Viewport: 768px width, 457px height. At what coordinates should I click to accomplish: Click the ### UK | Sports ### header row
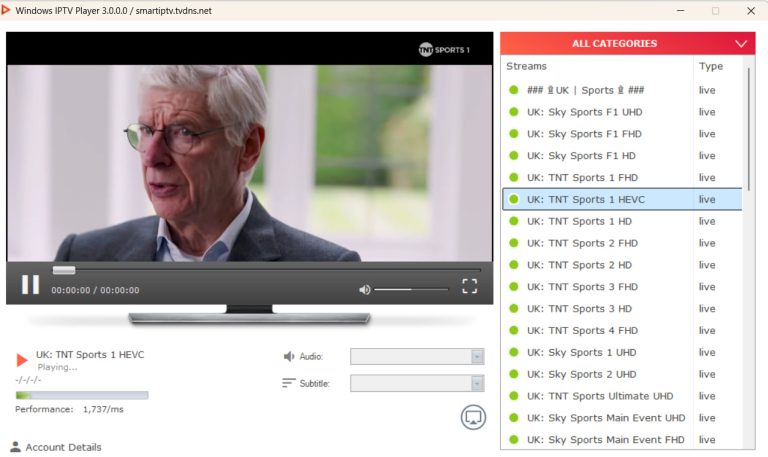[622, 90]
